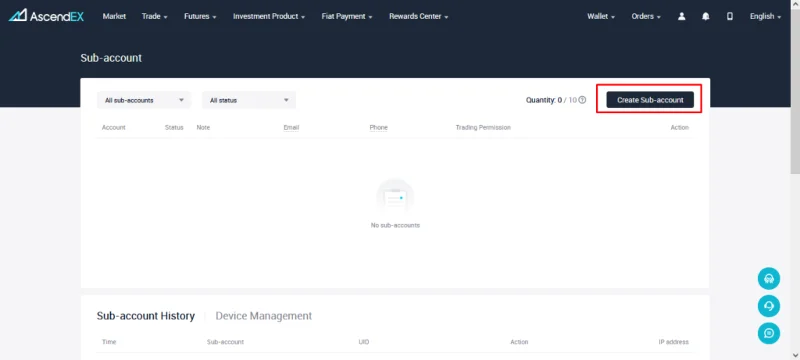Screen dimensions: 800x360
Task: Expand the Investment Product menu
Action: [269, 16]
